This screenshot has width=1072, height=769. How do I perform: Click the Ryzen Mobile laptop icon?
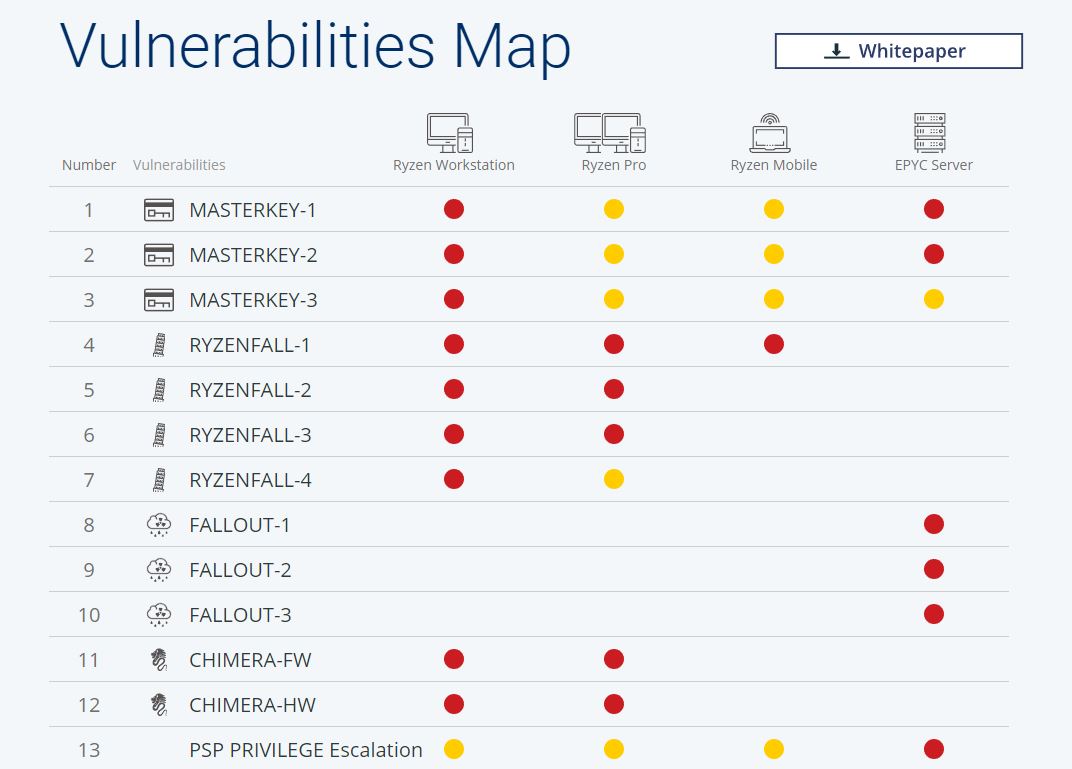tap(770, 133)
